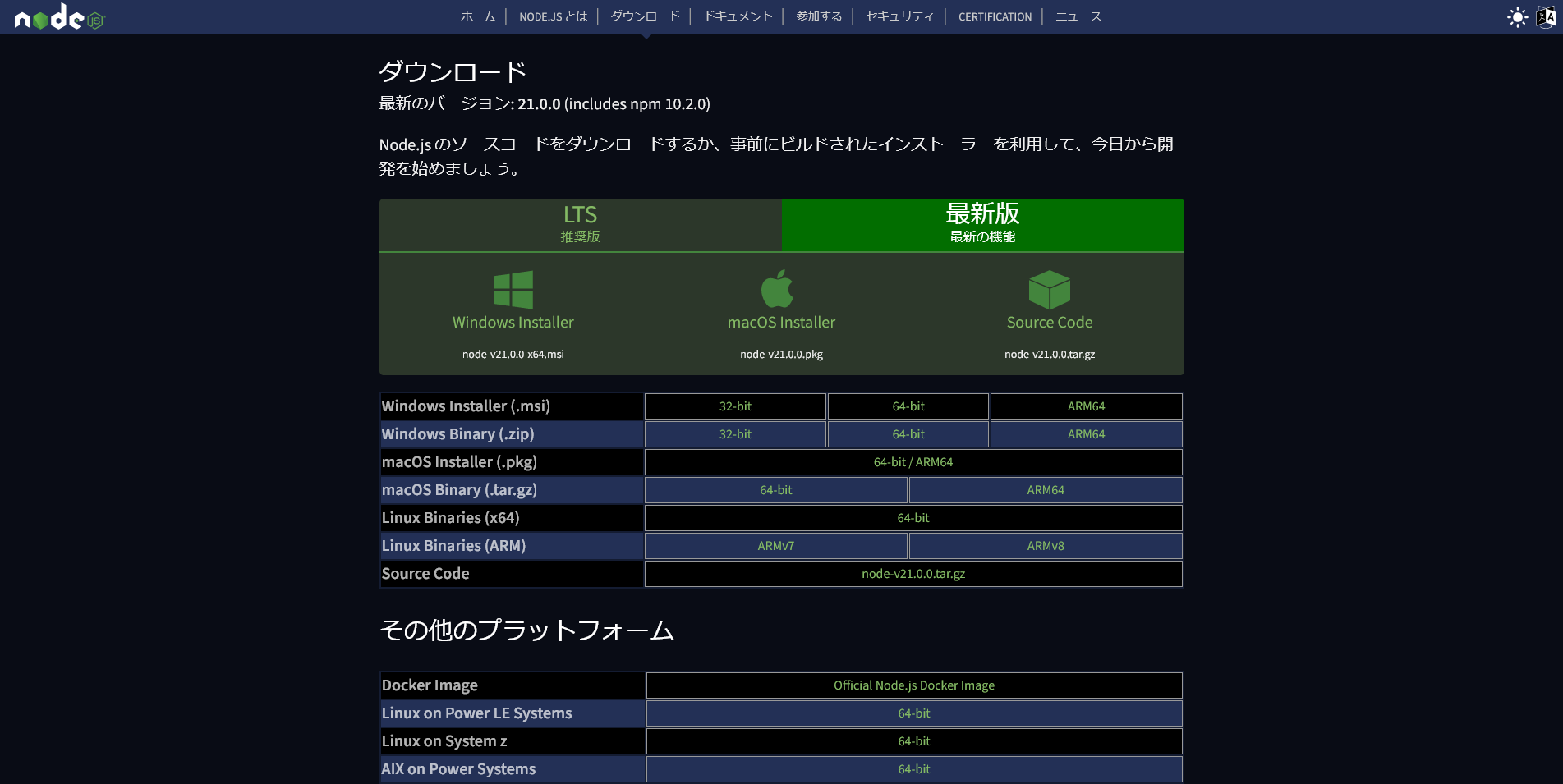Open the language translation icon
This screenshot has height=784, width=1563.
(1546, 17)
